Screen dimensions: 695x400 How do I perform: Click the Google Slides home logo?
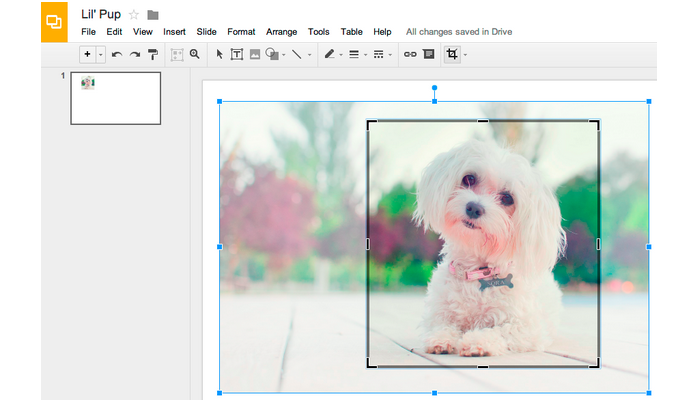pyautogui.click(x=54, y=22)
